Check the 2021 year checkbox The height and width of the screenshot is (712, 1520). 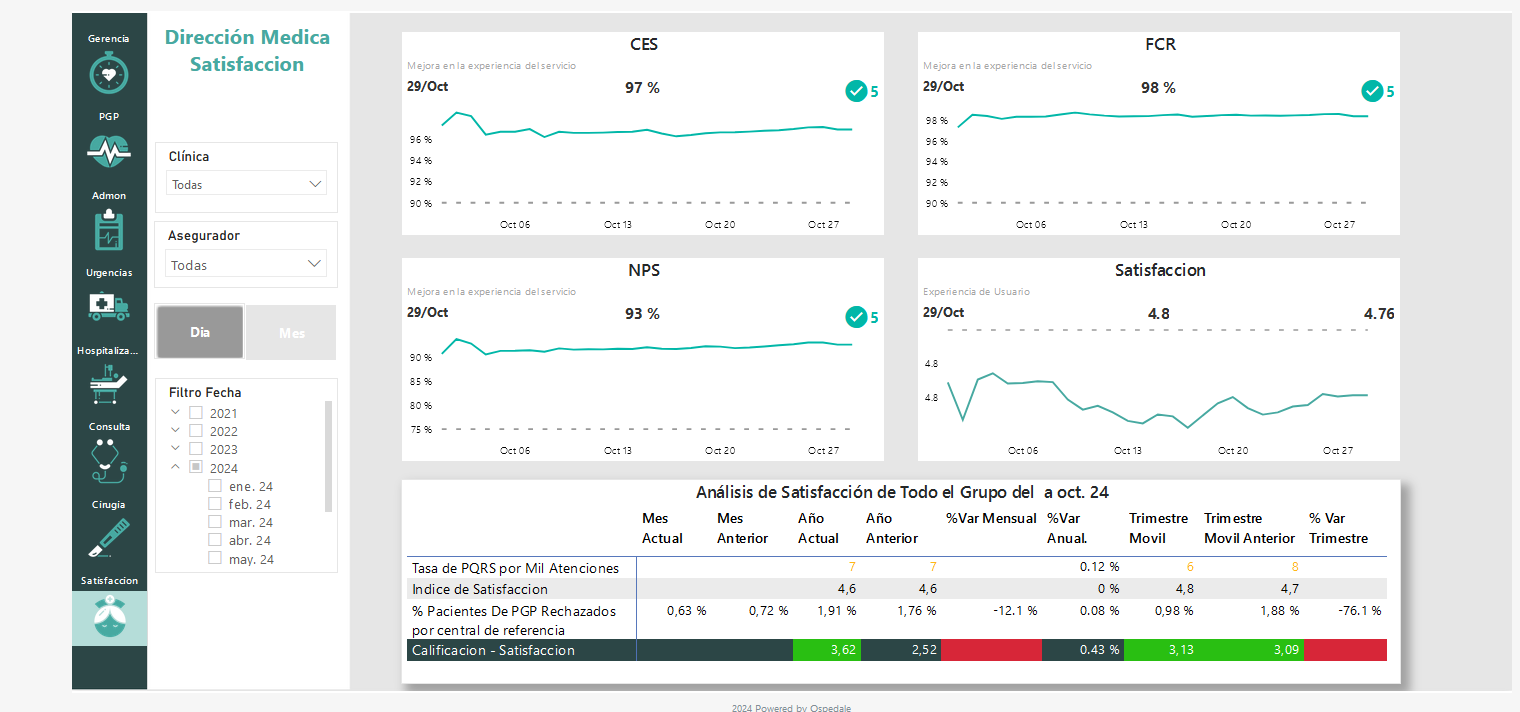click(196, 413)
